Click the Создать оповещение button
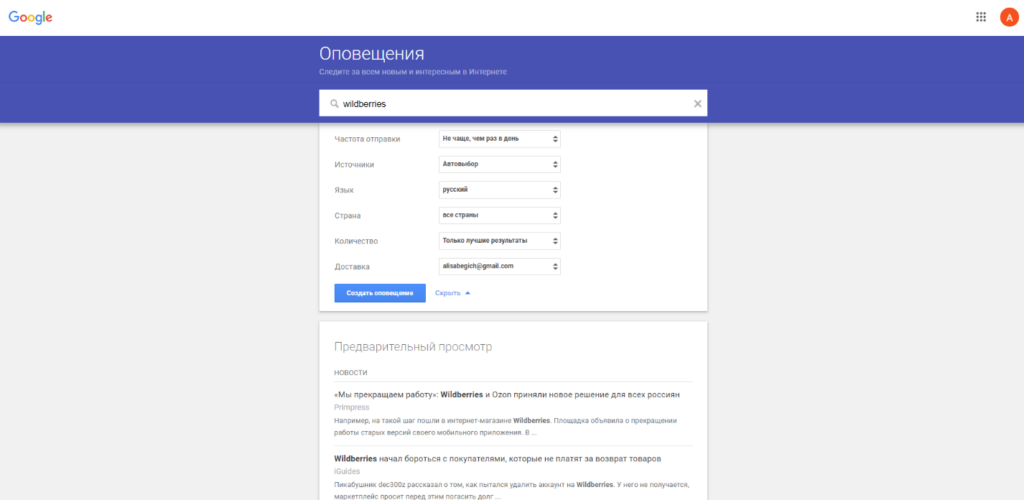Image resolution: width=1024 pixels, height=500 pixels. (380, 293)
